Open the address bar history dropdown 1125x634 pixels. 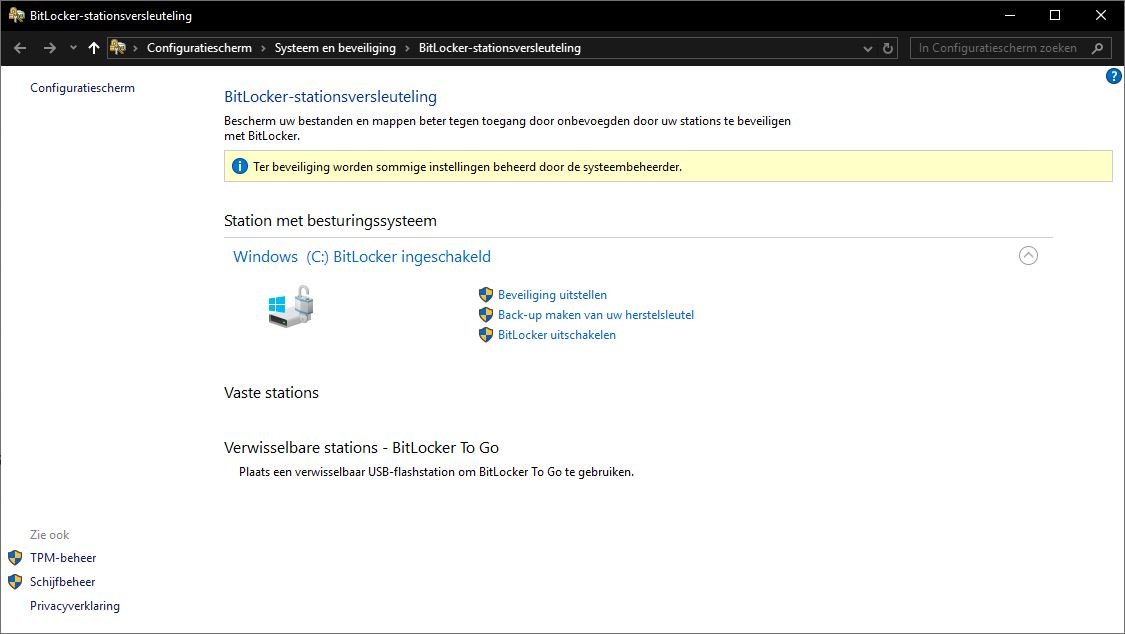pos(867,49)
